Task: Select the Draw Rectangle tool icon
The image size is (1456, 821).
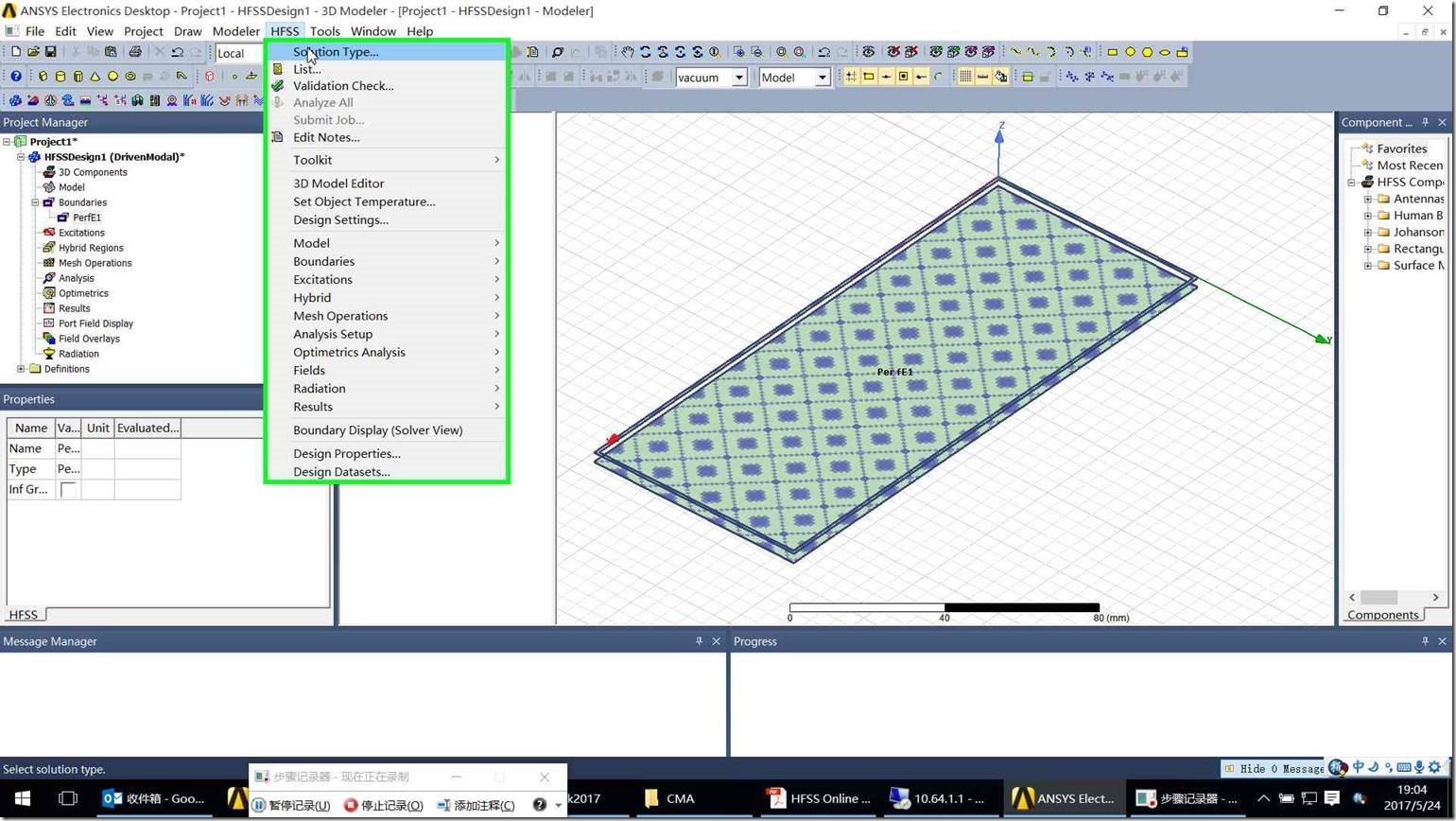Action: pyautogui.click(x=1112, y=52)
